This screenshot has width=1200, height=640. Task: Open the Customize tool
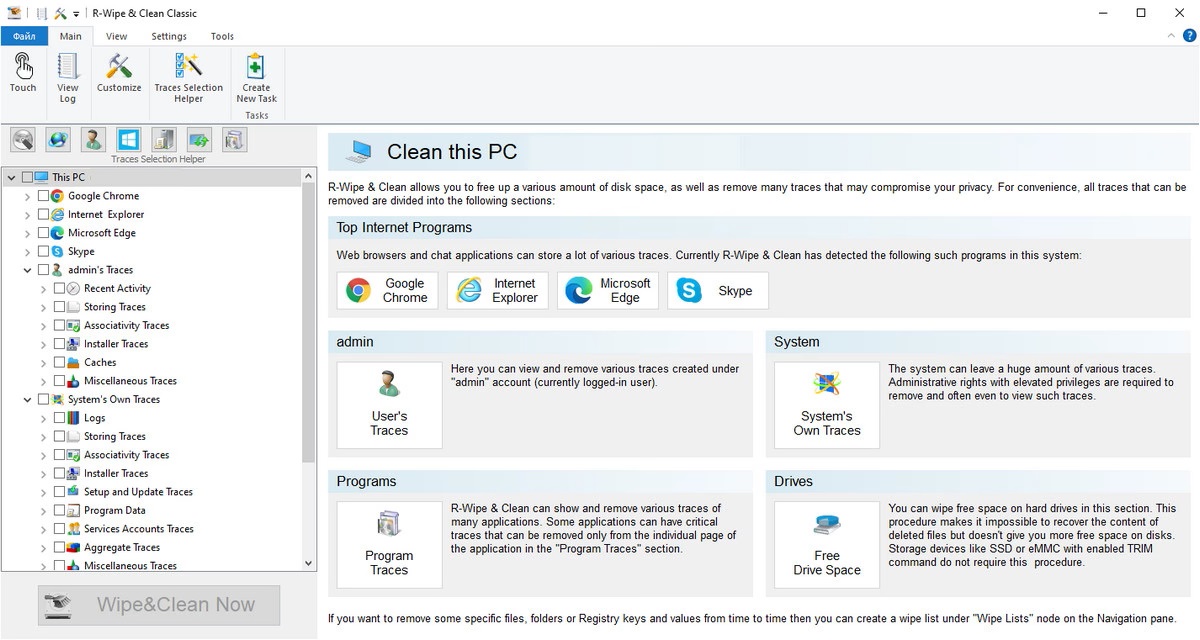(x=119, y=74)
